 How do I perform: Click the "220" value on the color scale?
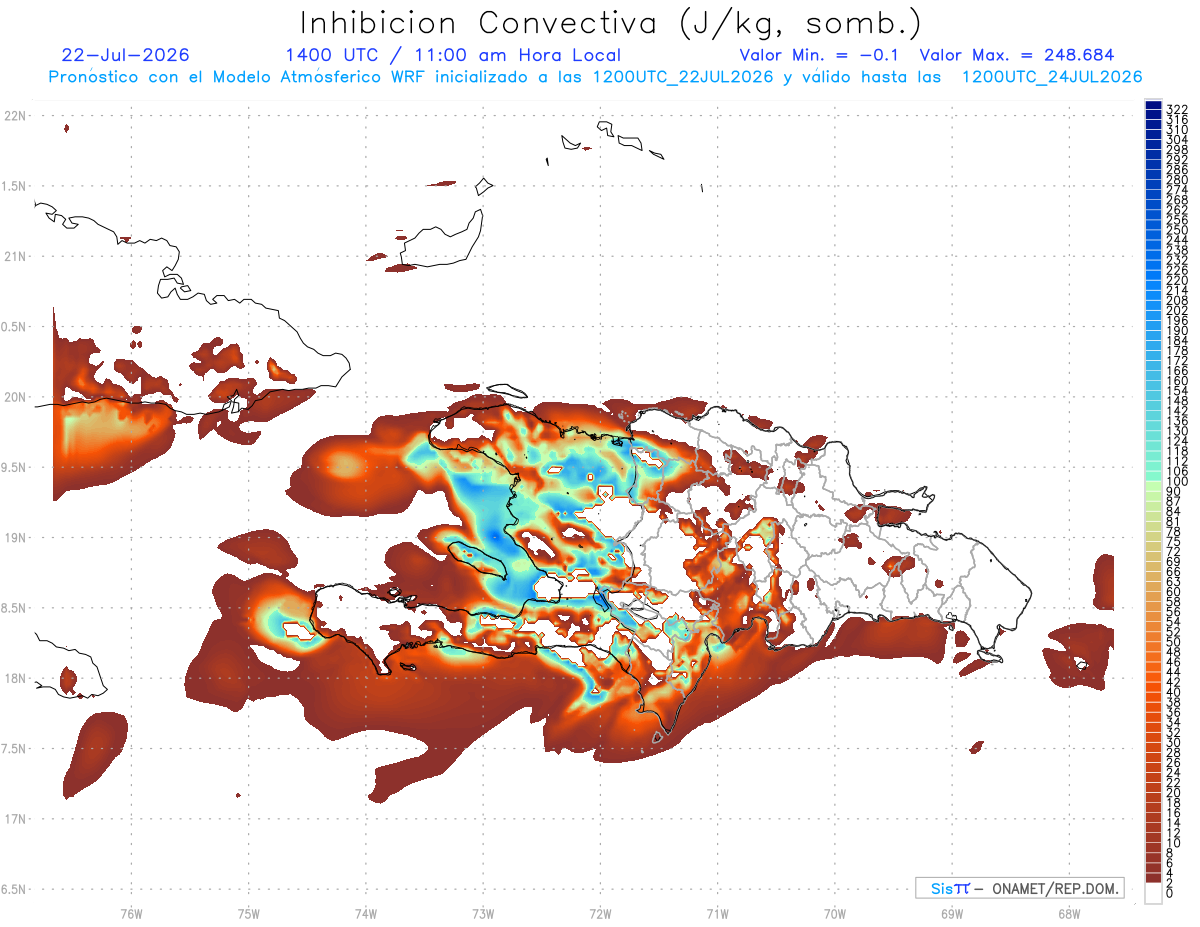tap(1177, 280)
